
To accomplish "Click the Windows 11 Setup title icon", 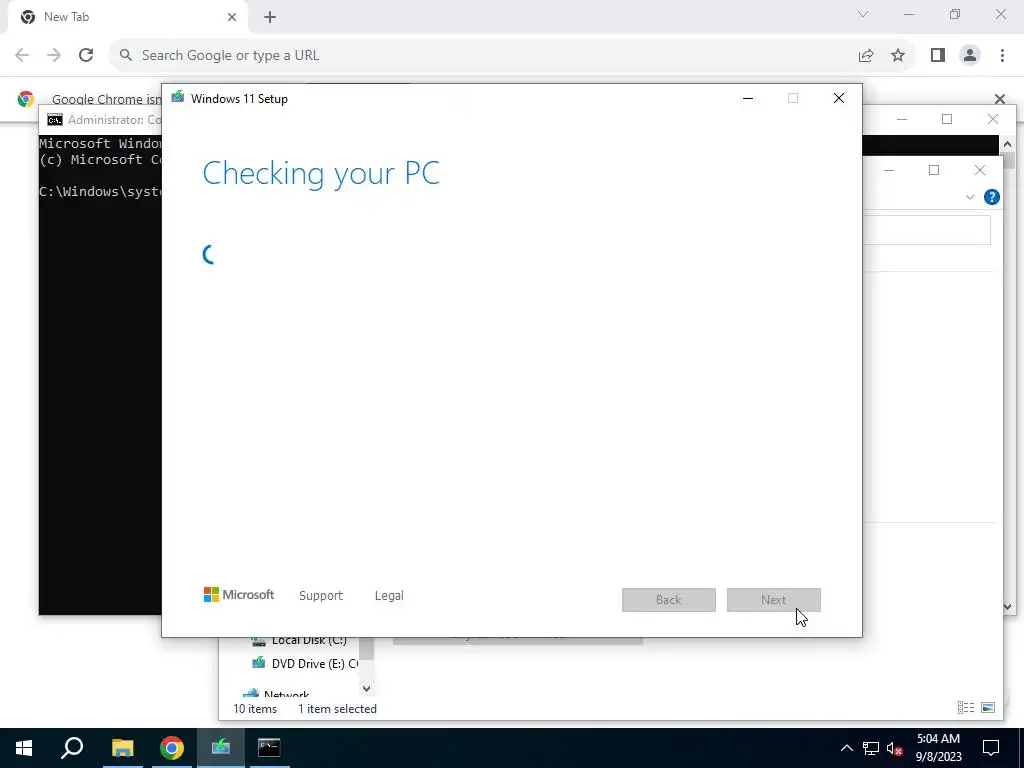I will click(178, 98).
